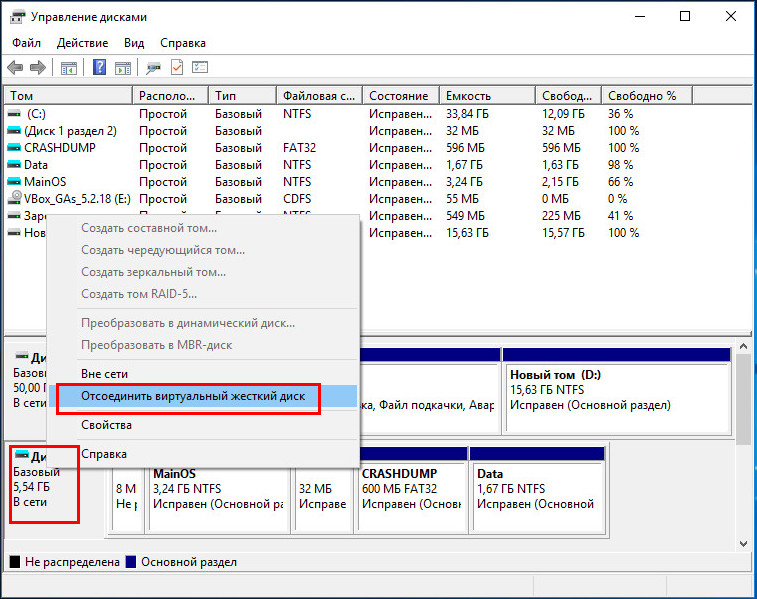Click the 2,15 ГБ free space cell

[x=560, y=182]
